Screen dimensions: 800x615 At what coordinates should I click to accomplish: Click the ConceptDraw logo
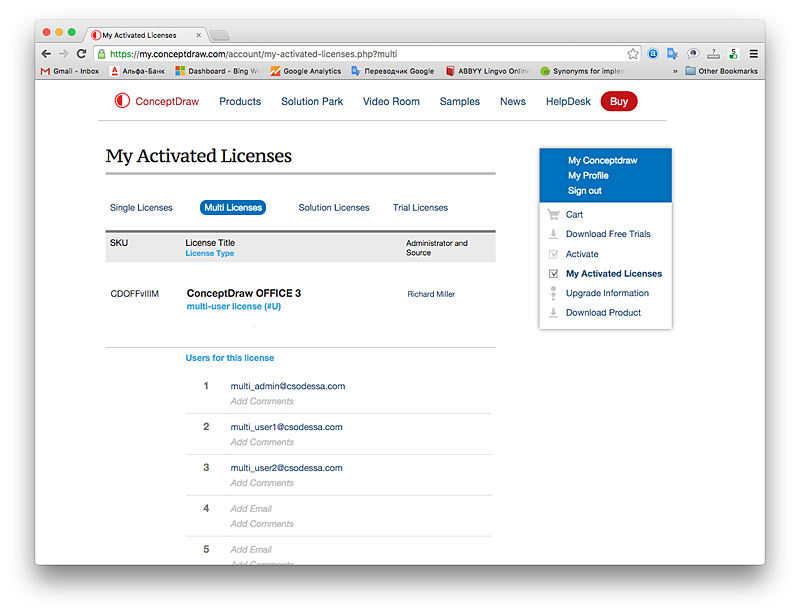[157, 101]
